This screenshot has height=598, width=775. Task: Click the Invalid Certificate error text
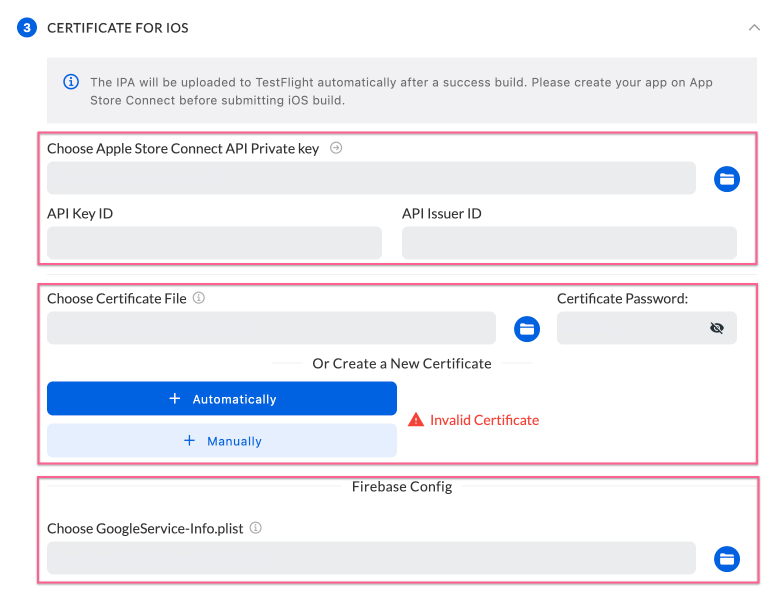pos(484,421)
